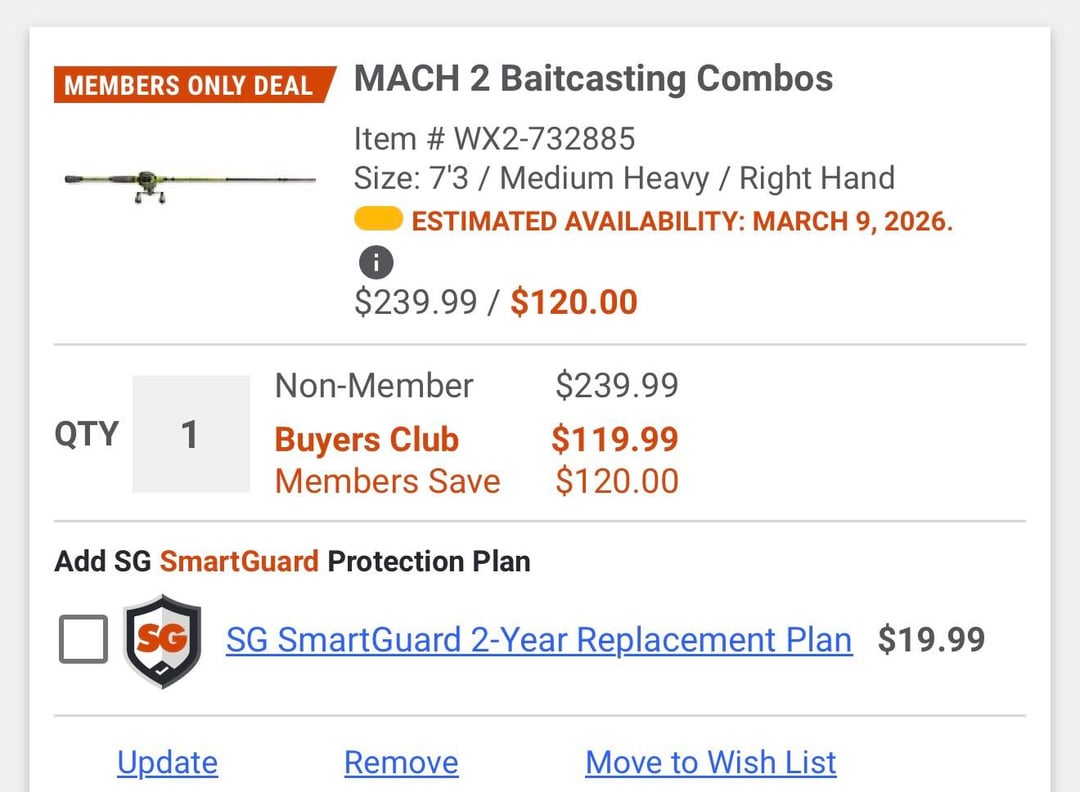Screen dimensions: 1080x792
Task: Click the SG SmartGuard shield logo
Action: 162,640
